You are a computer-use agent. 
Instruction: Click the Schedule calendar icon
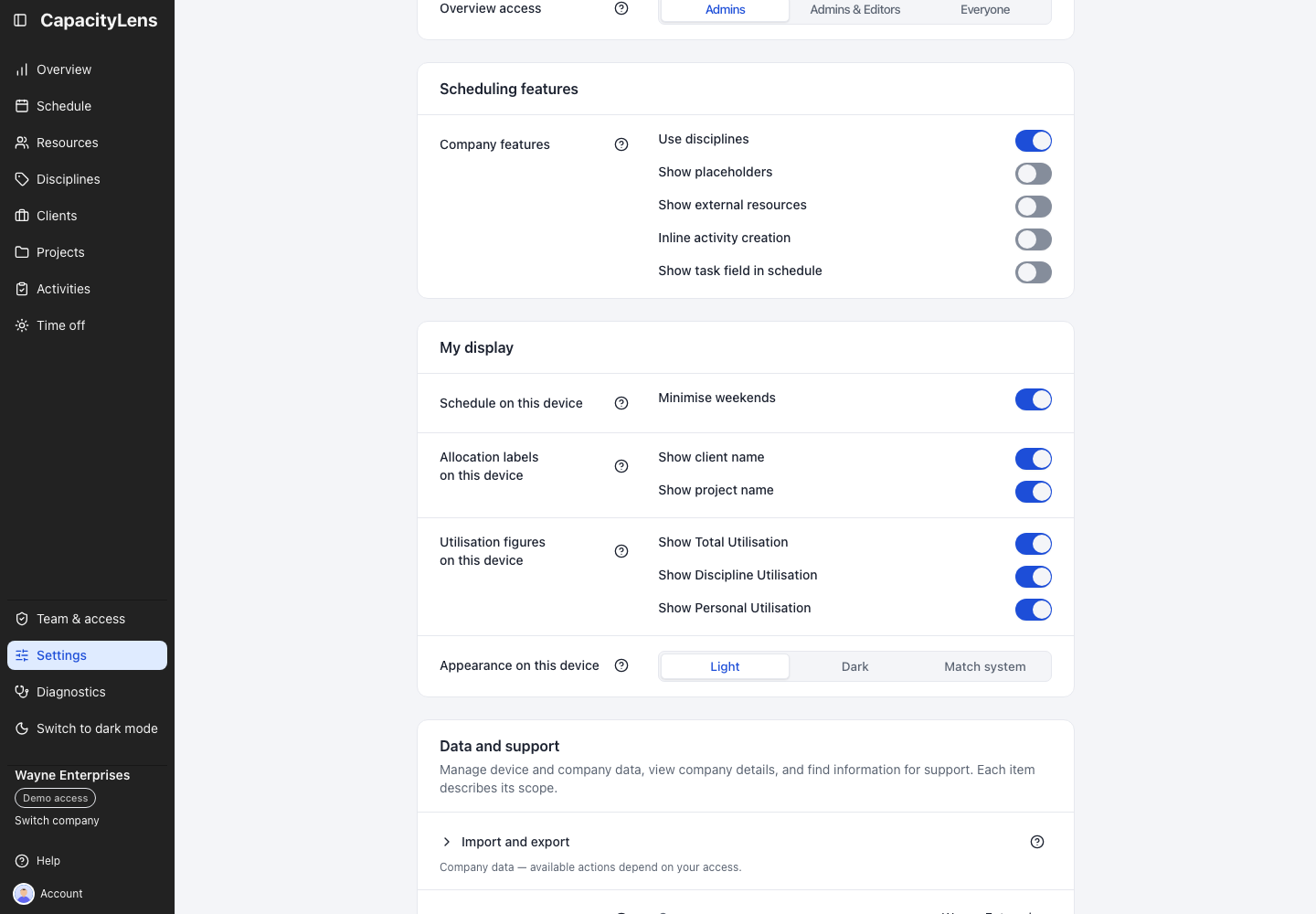pyautogui.click(x=22, y=106)
